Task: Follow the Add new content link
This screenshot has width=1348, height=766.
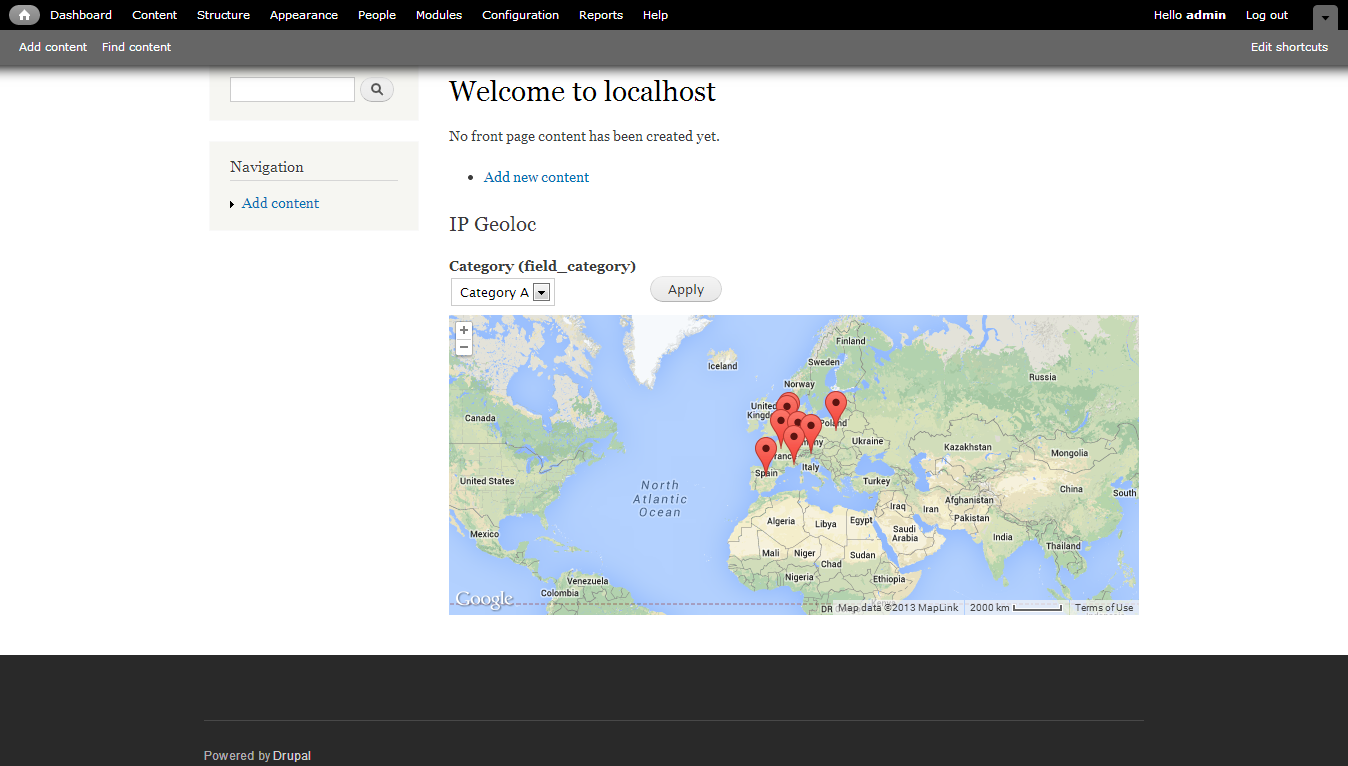Action: coord(536,177)
